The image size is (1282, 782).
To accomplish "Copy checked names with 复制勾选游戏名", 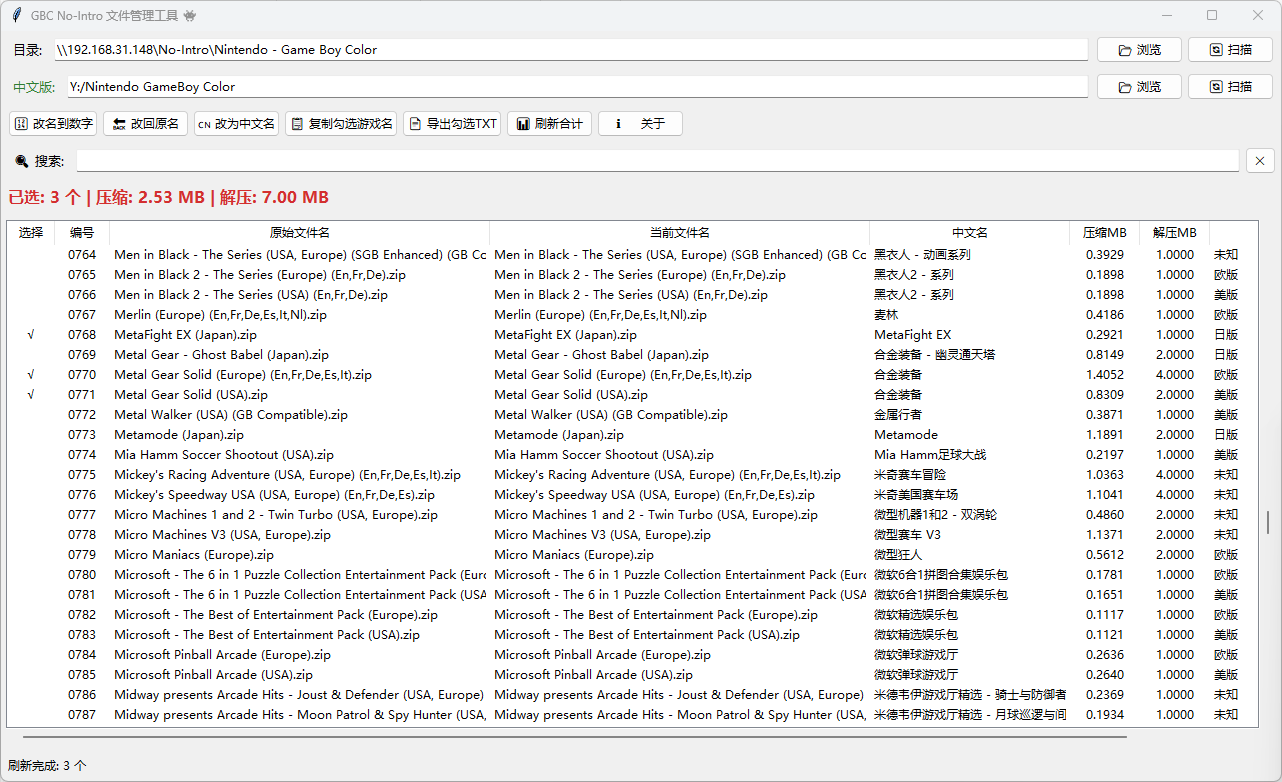I will coord(341,124).
